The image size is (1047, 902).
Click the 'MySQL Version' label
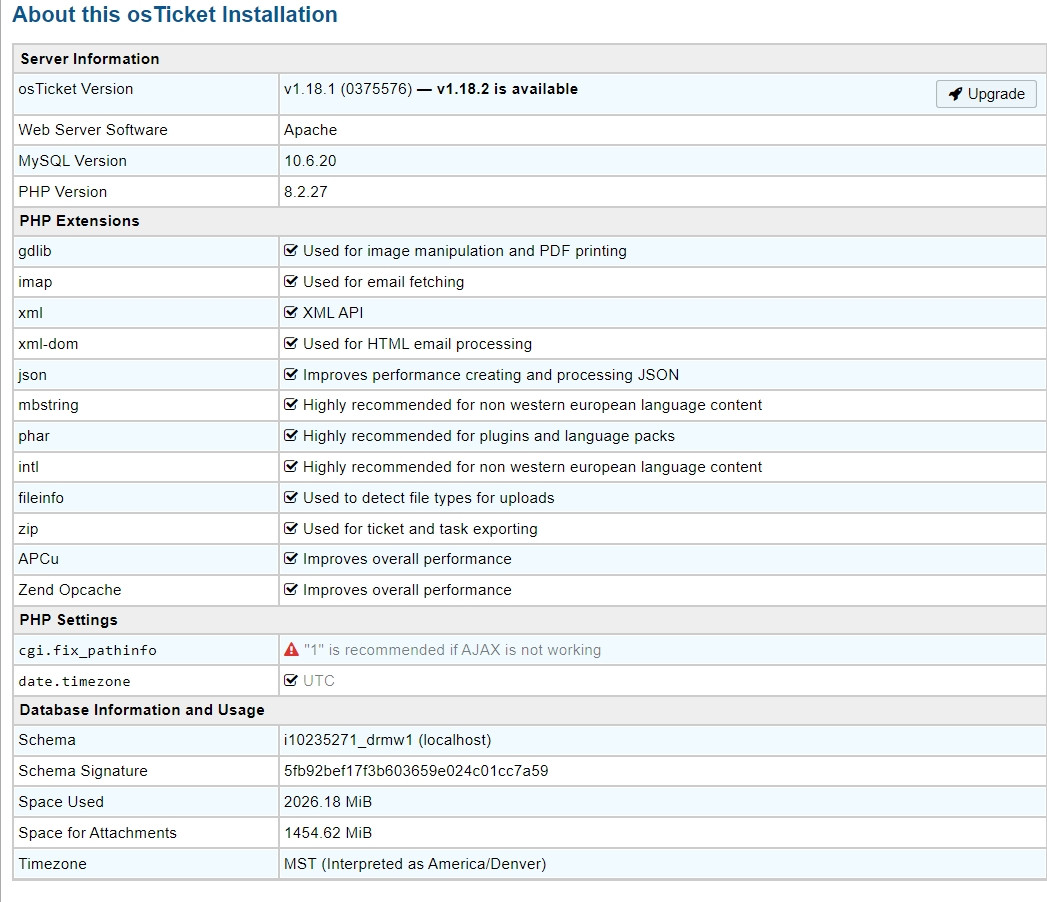[72, 161]
